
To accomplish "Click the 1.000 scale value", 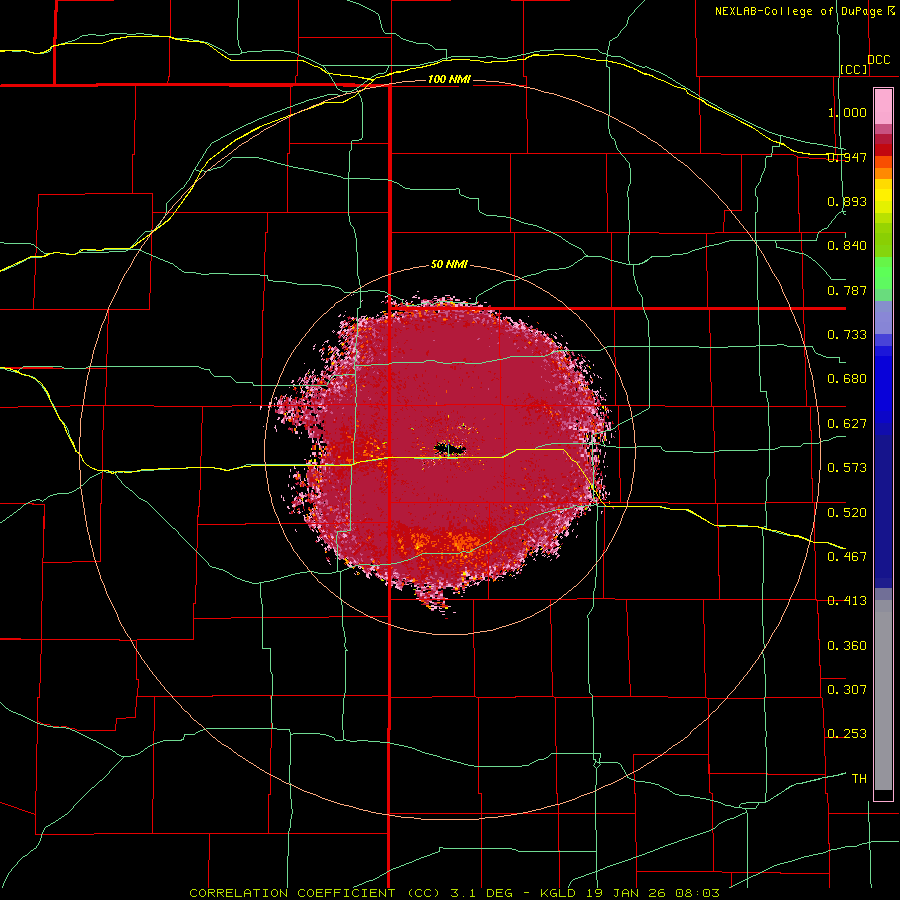I will coord(847,112).
